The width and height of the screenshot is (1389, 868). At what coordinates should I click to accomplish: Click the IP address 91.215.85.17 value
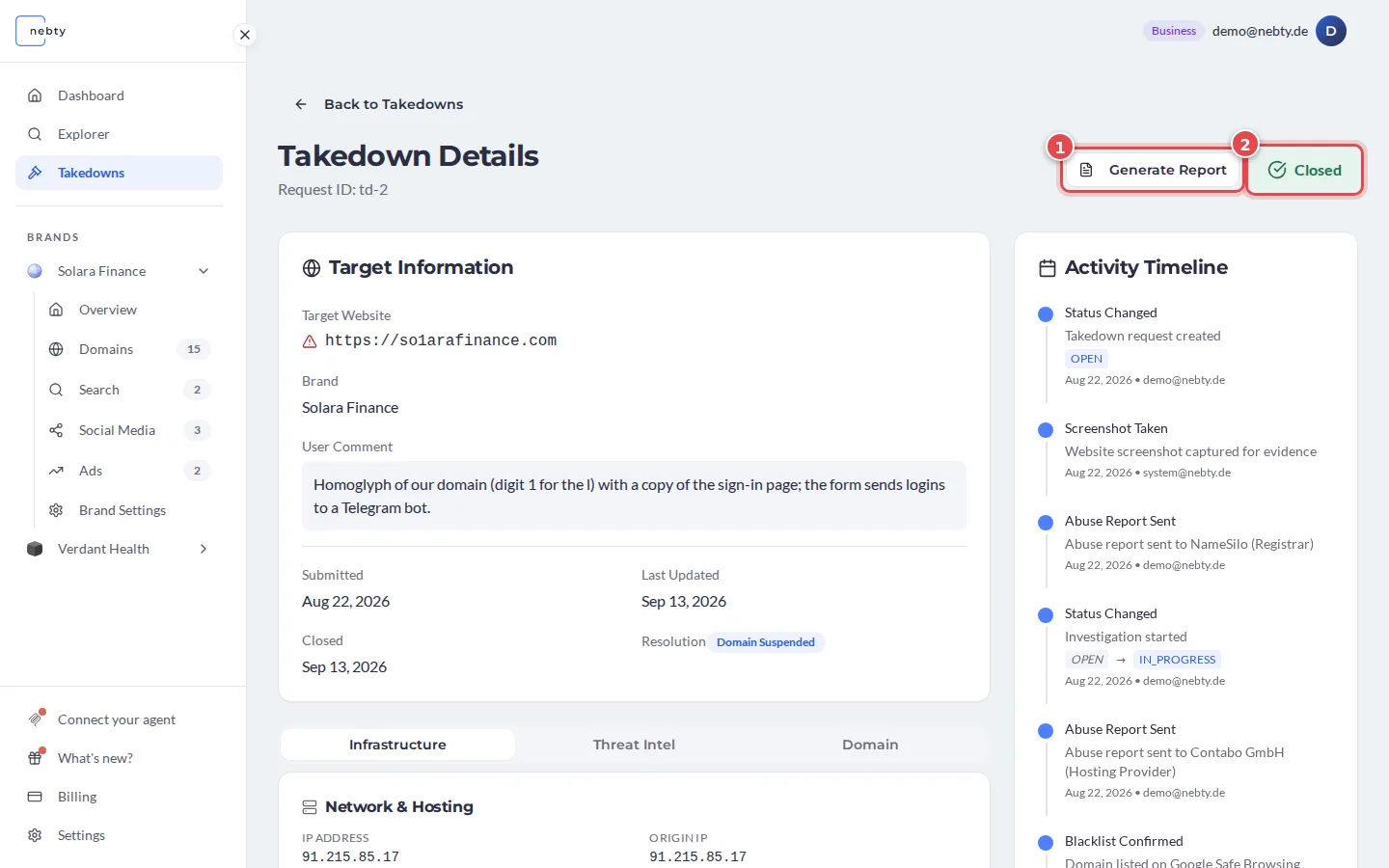(x=350, y=856)
